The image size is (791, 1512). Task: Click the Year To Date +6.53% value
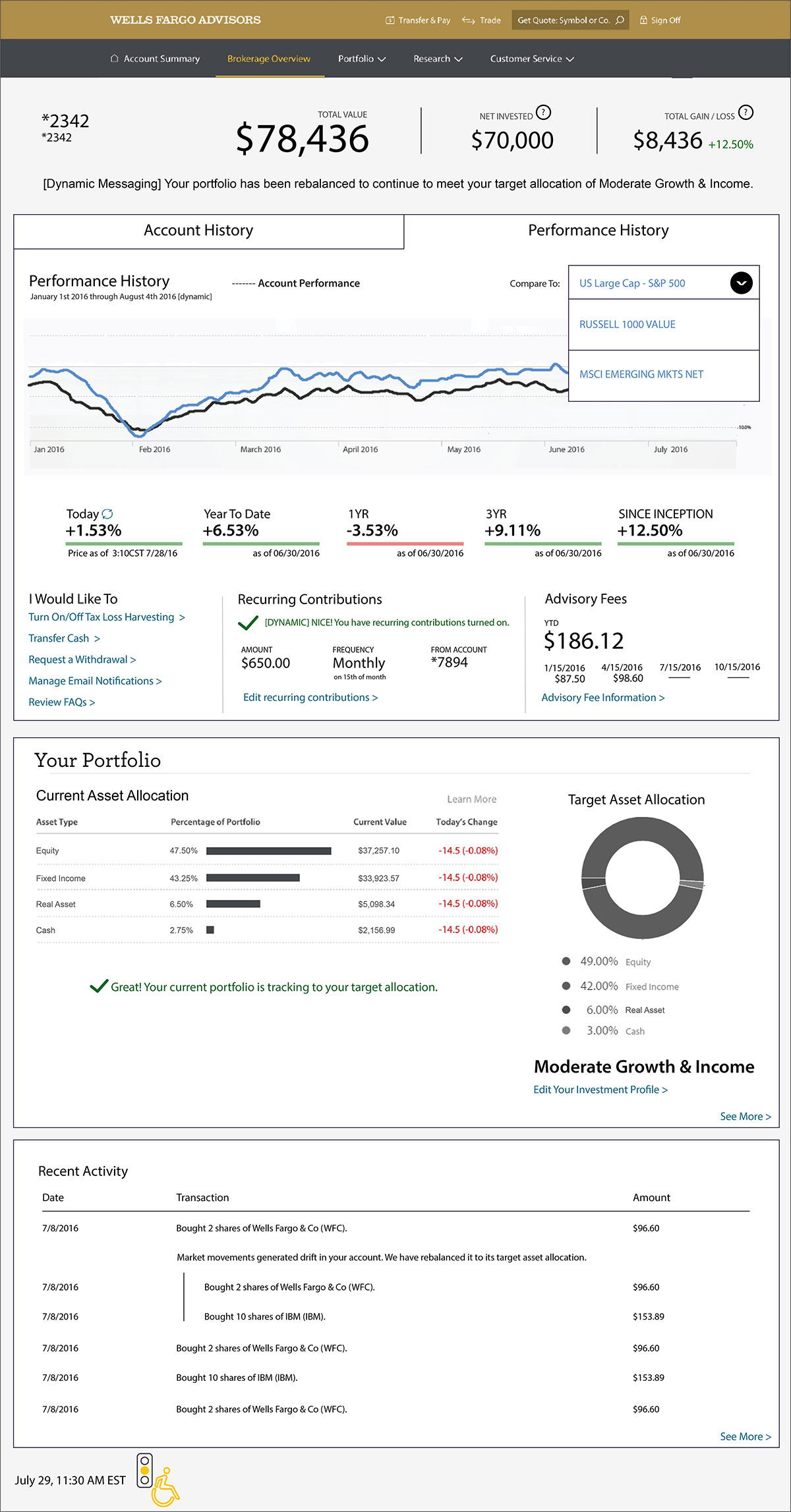pyautogui.click(x=231, y=531)
